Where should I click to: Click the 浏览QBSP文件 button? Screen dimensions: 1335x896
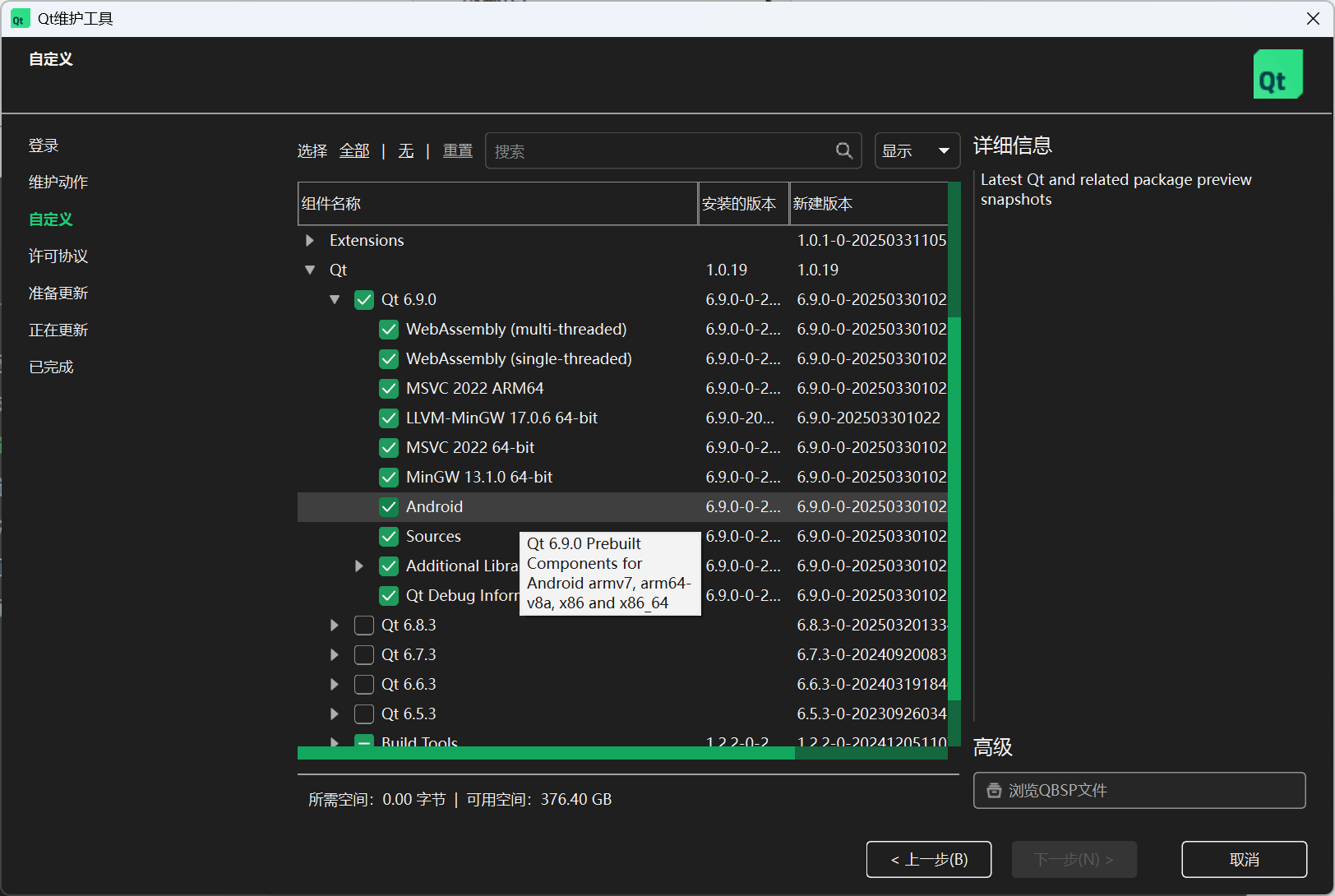pyautogui.click(x=1139, y=790)
